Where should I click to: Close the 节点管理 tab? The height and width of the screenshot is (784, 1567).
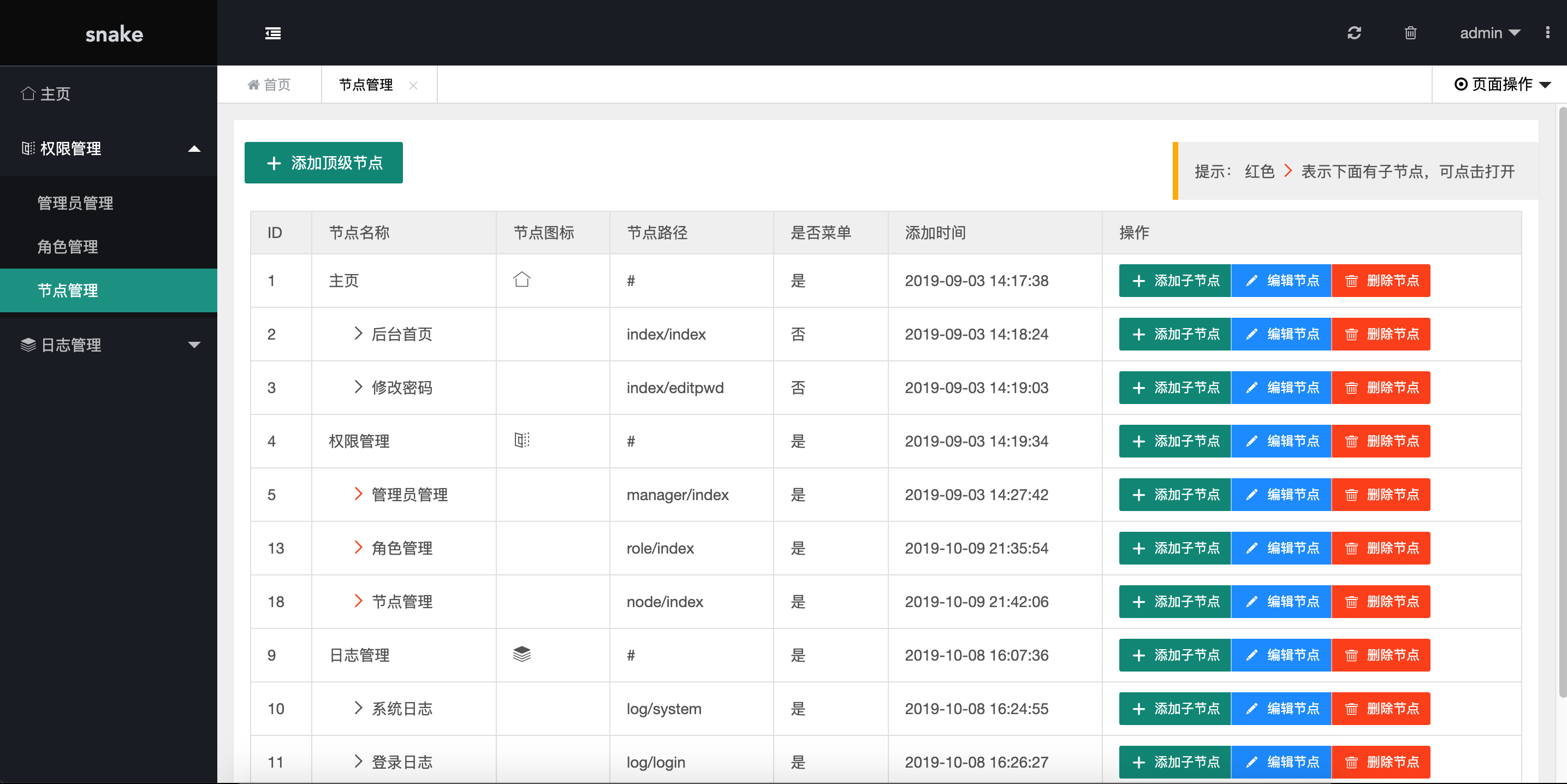(x=413, y=85)
